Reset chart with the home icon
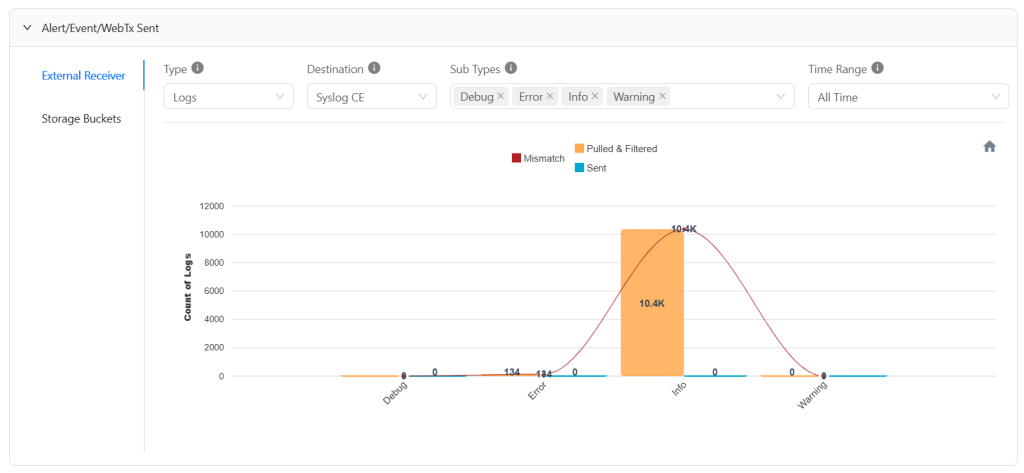 [989, 146]
